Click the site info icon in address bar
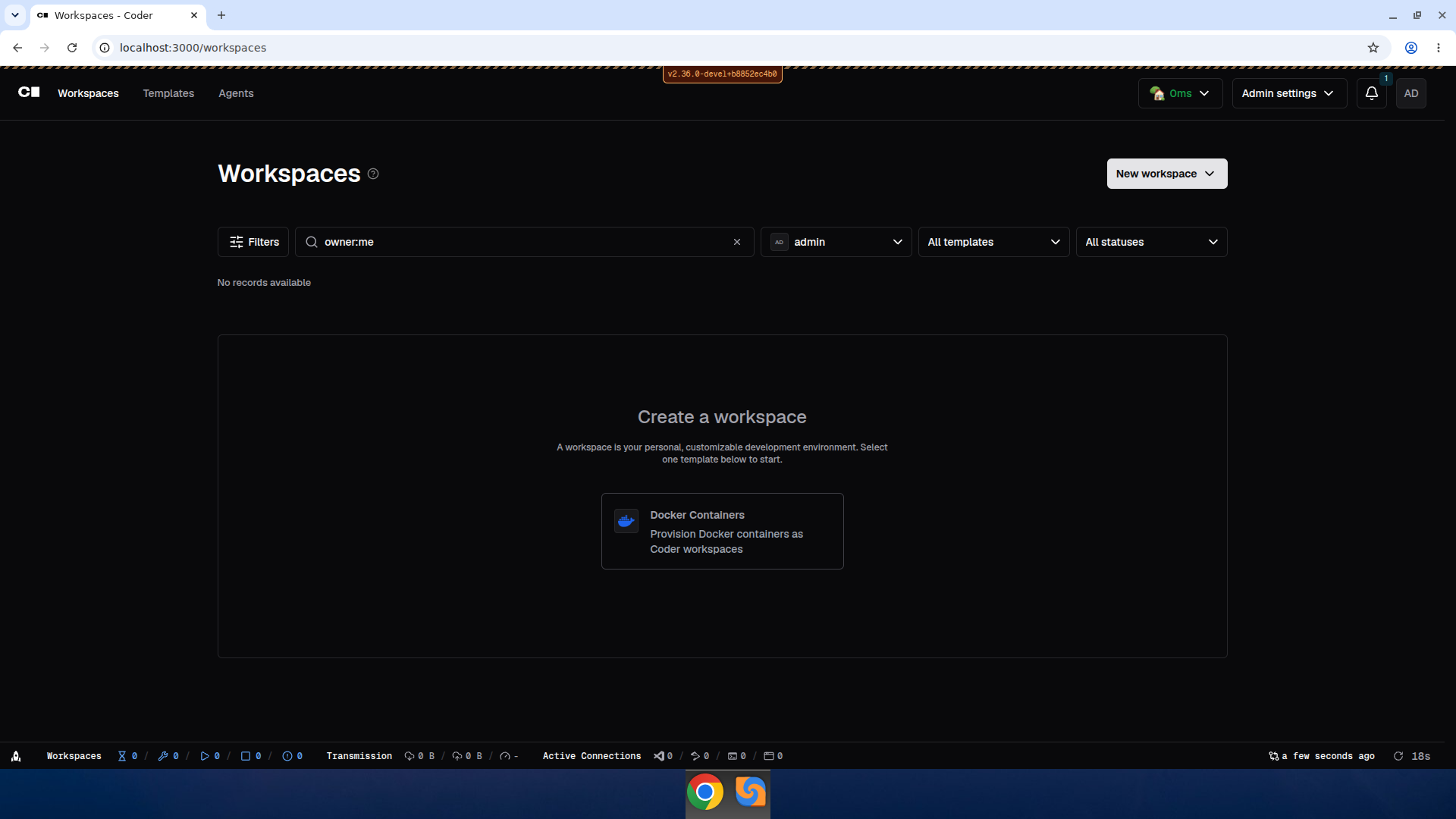The image size is (1456, 819). point(105,48)
